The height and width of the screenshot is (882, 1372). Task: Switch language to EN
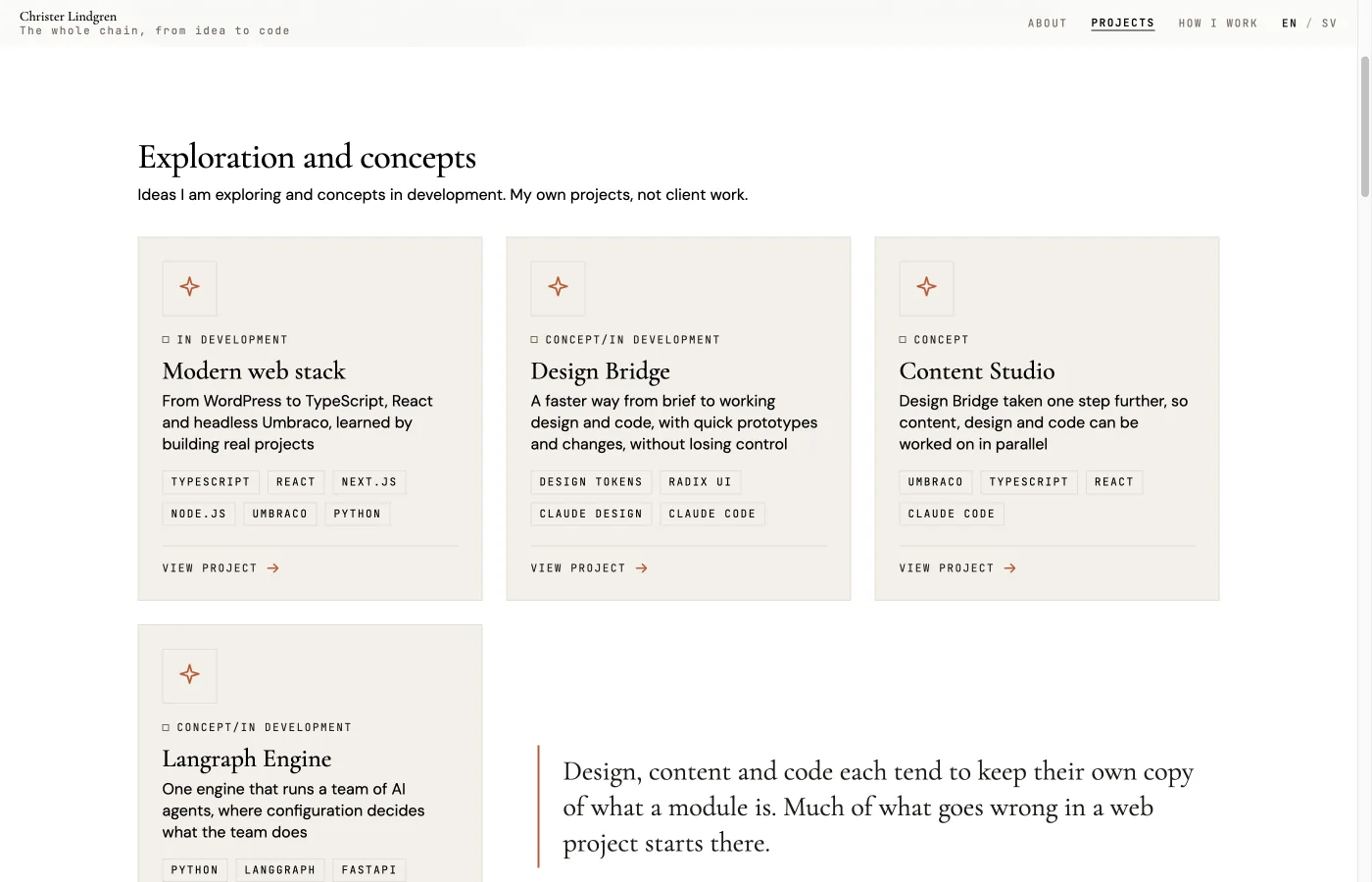tap(1290, 24)
